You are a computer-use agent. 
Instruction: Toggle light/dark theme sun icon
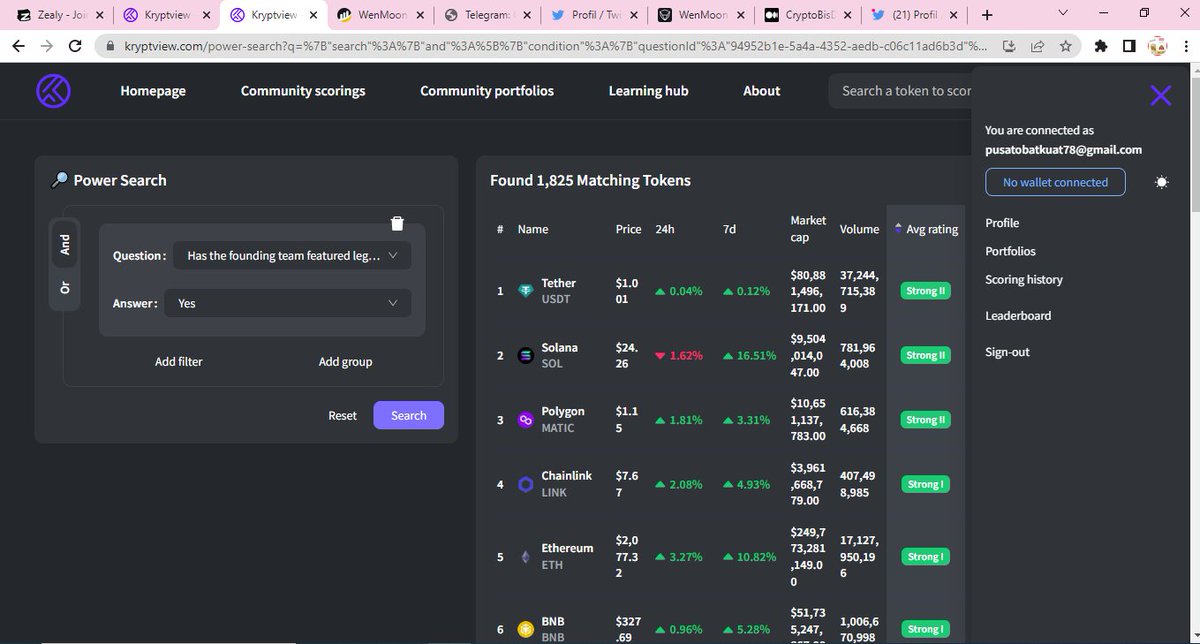click(x=1161, y=182)
